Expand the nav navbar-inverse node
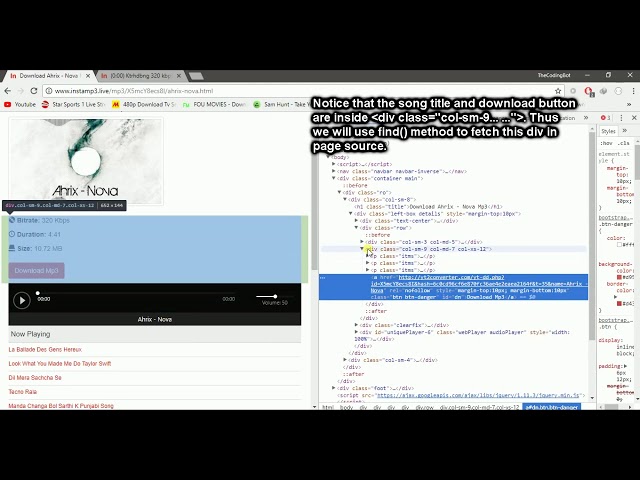 click(x=333, y=171)
